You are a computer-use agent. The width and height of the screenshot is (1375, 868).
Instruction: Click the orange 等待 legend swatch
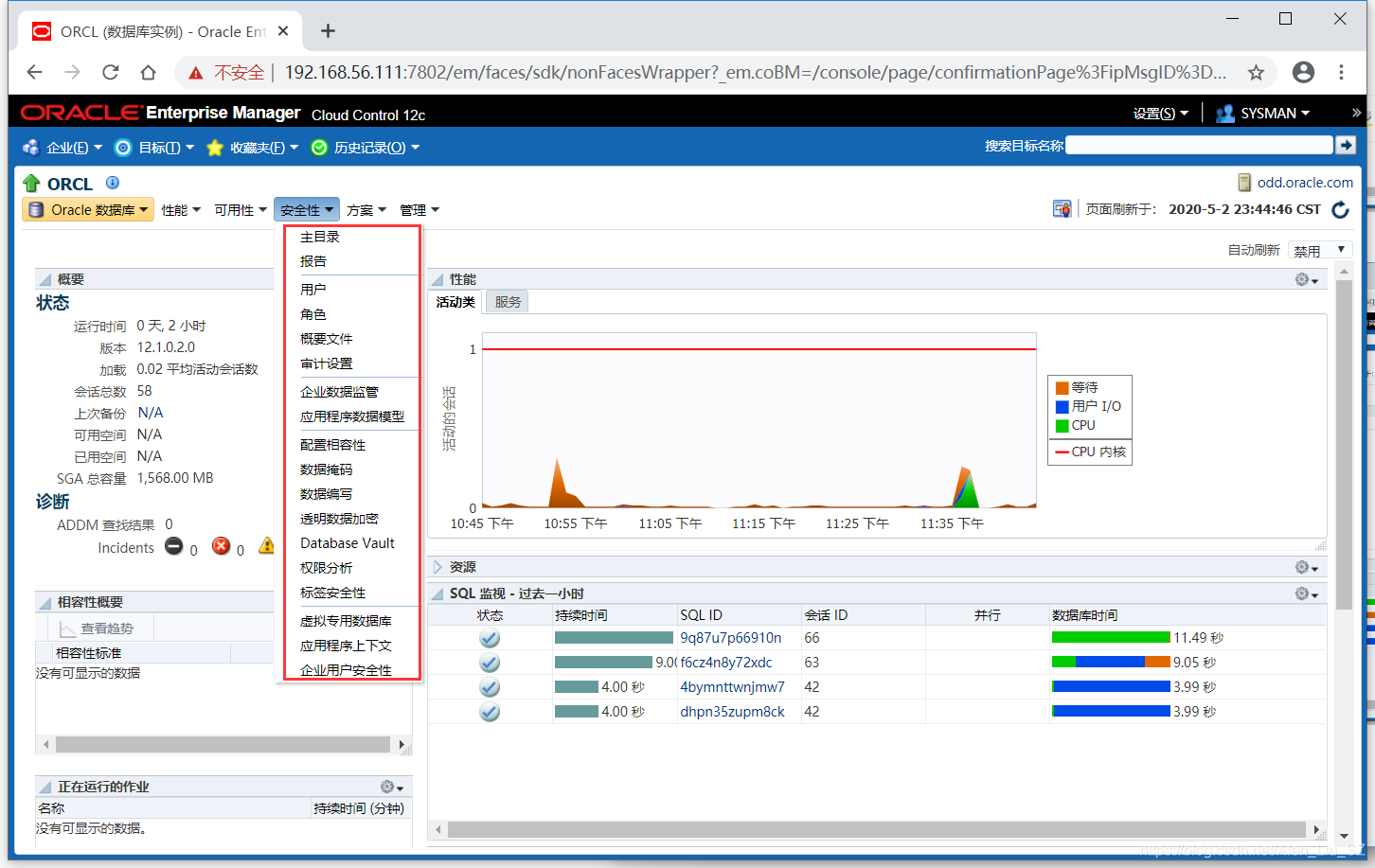click(x=1062, y=388)
